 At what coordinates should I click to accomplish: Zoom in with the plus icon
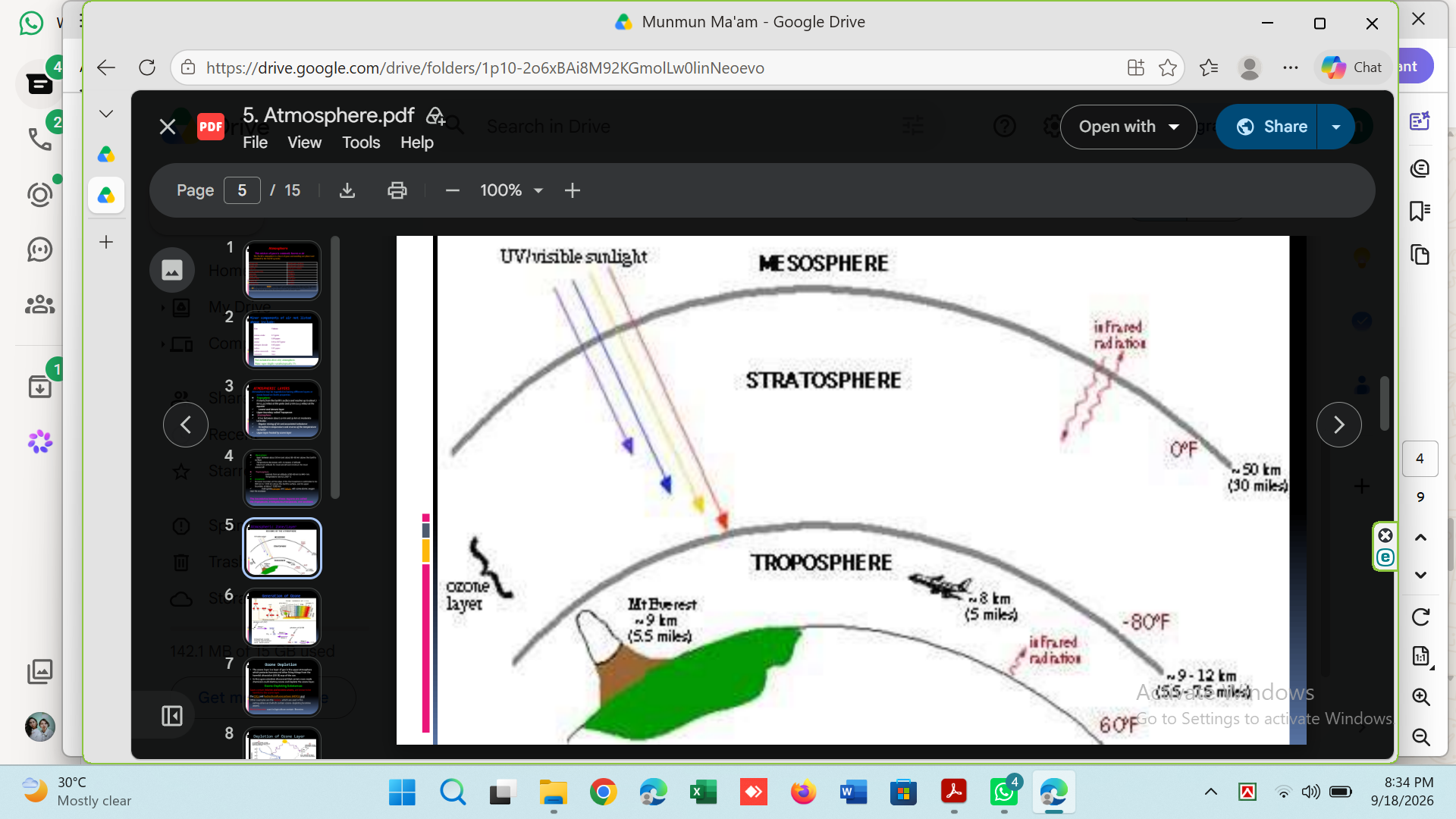coord(573,190)
